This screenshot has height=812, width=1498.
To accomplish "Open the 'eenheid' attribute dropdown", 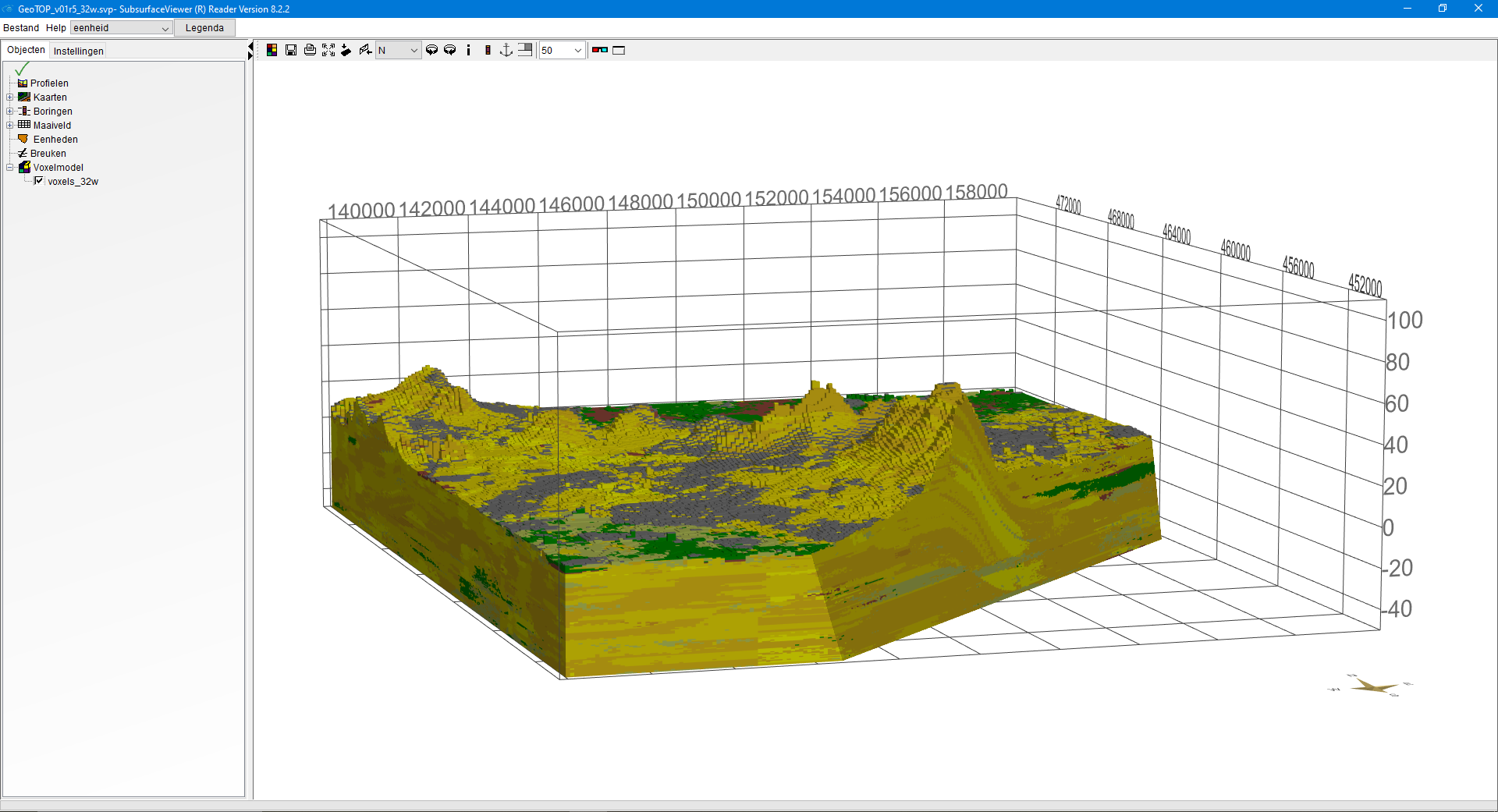I will click(121, 28).
